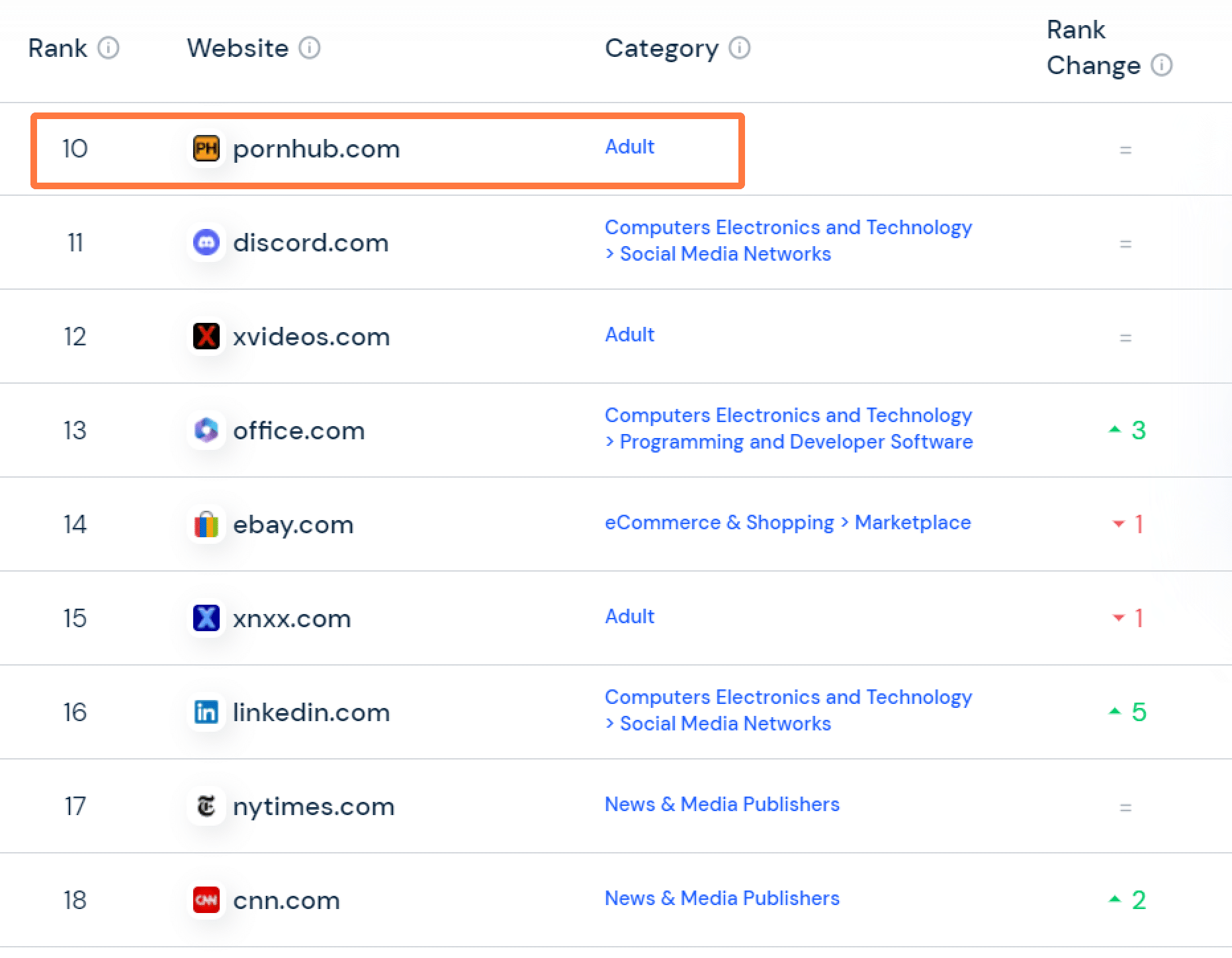
Task: Click the eBay shopping bag favicon
Action: click(x=206, y=524)
